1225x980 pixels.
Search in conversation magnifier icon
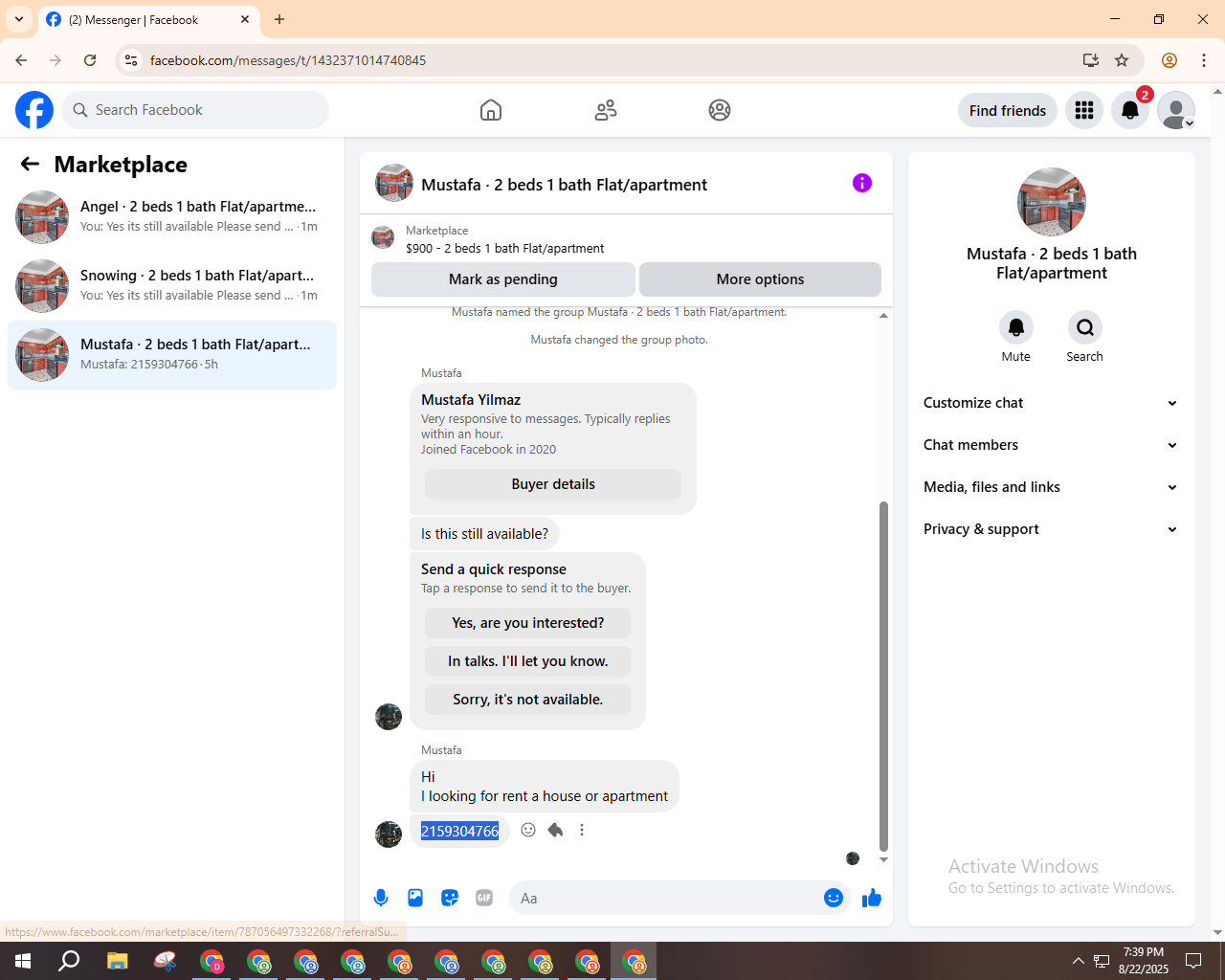coord(1085,327)
